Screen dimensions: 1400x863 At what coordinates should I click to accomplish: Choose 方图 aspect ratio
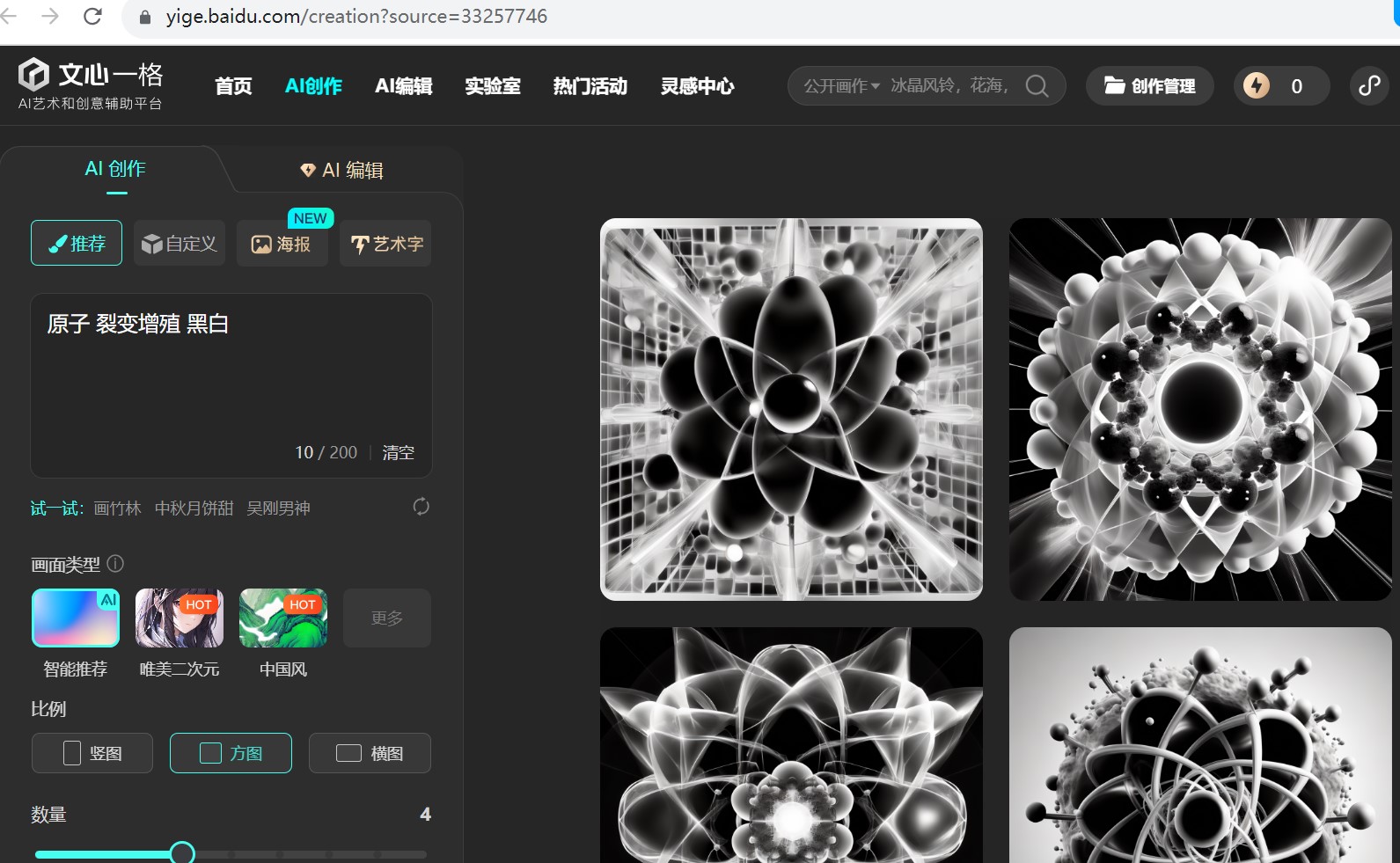point(231,753)
